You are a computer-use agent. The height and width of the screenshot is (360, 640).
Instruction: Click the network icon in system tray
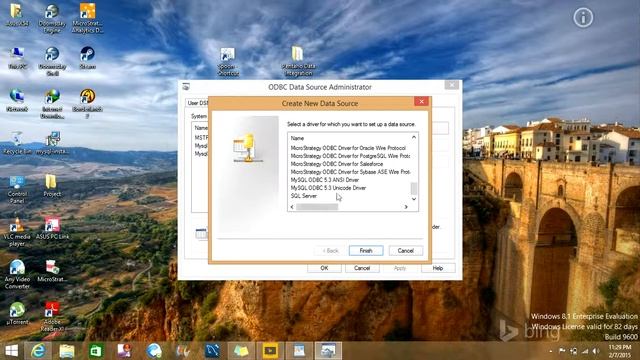tap(585, 351)
